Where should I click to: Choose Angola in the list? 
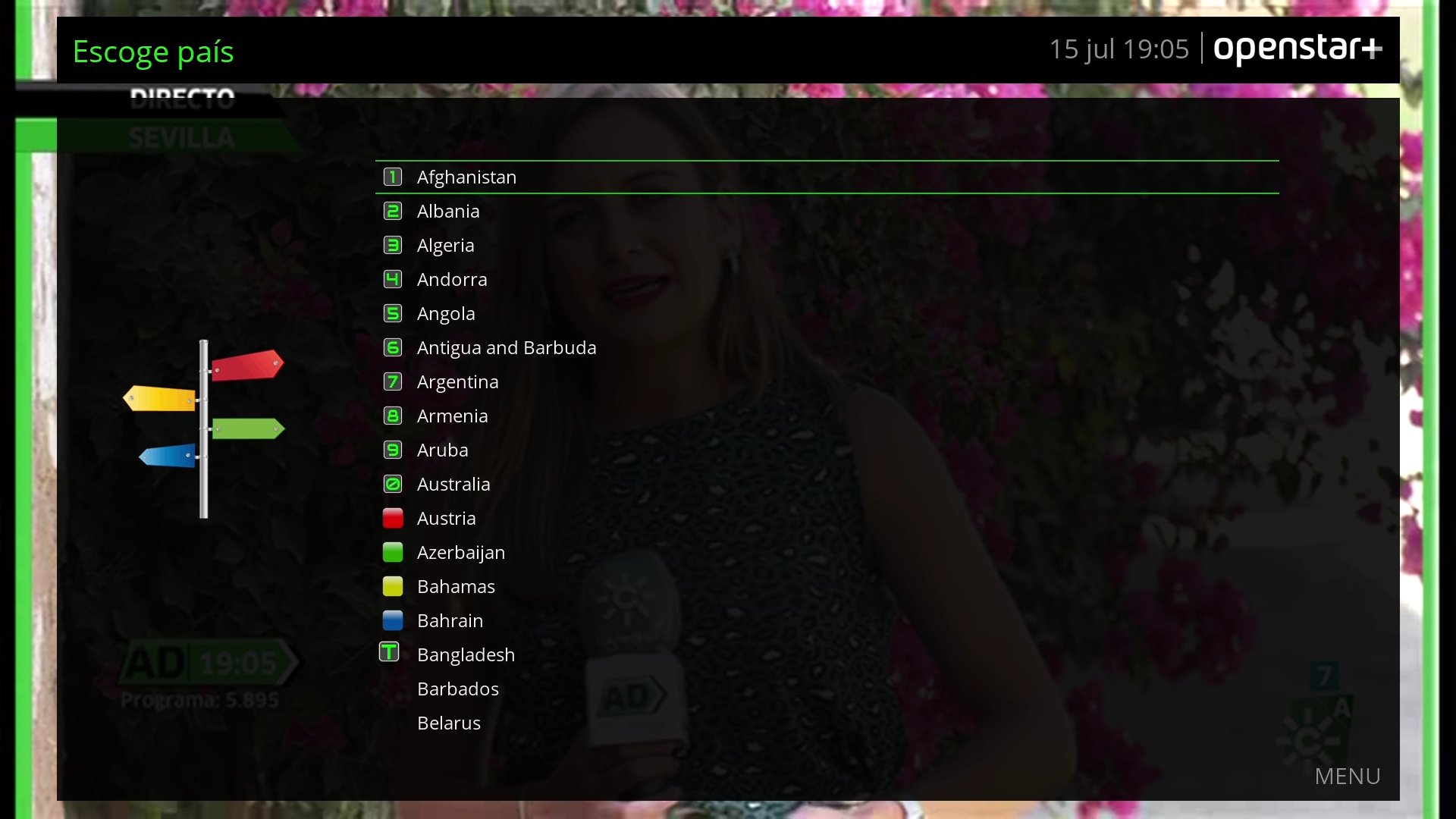pyautogui.click(x=446, y=313)
